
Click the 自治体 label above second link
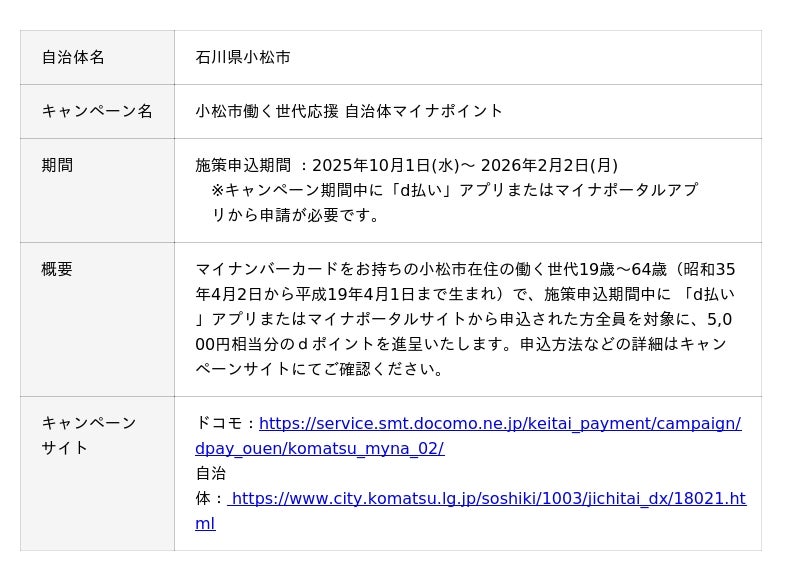[211, 473]
